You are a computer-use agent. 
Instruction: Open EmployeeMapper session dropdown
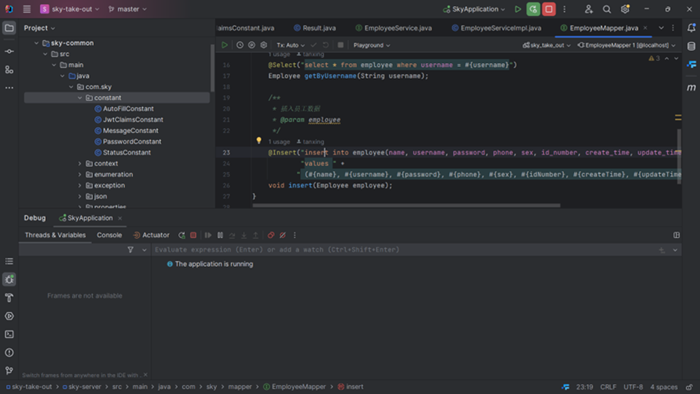626,45
